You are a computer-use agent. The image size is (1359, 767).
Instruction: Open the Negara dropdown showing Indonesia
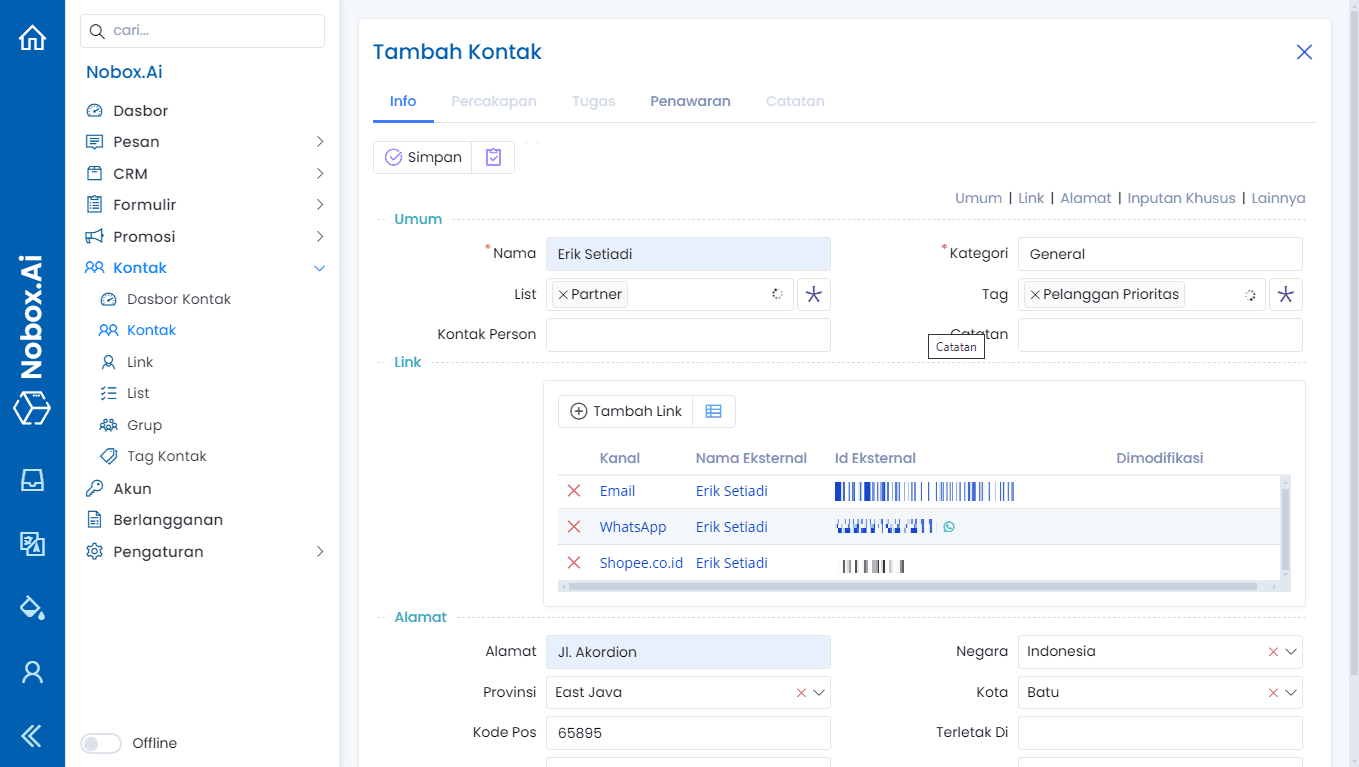point(1293,651)
